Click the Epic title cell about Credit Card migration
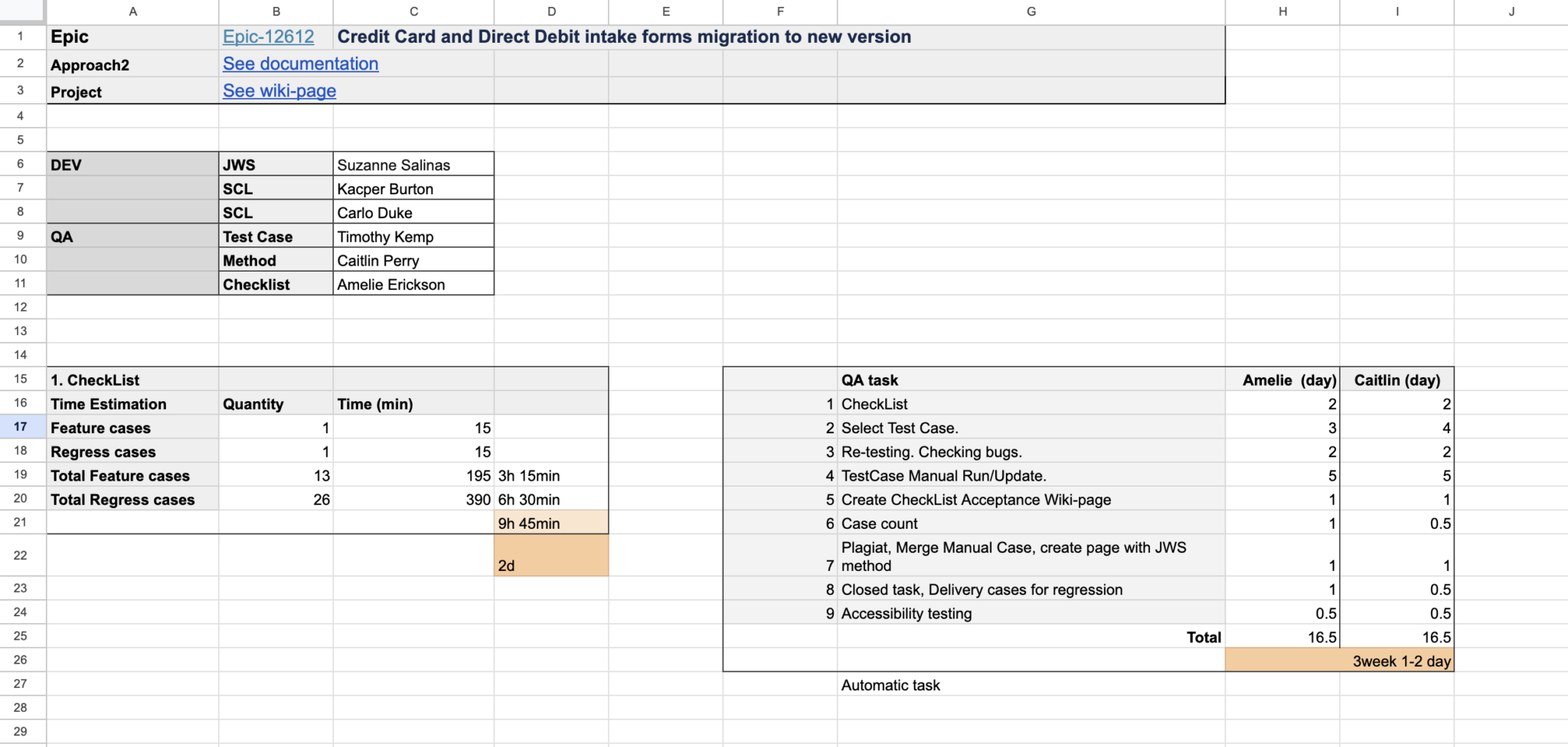This screenshot has height=747, width=1568. coord(624,37)
